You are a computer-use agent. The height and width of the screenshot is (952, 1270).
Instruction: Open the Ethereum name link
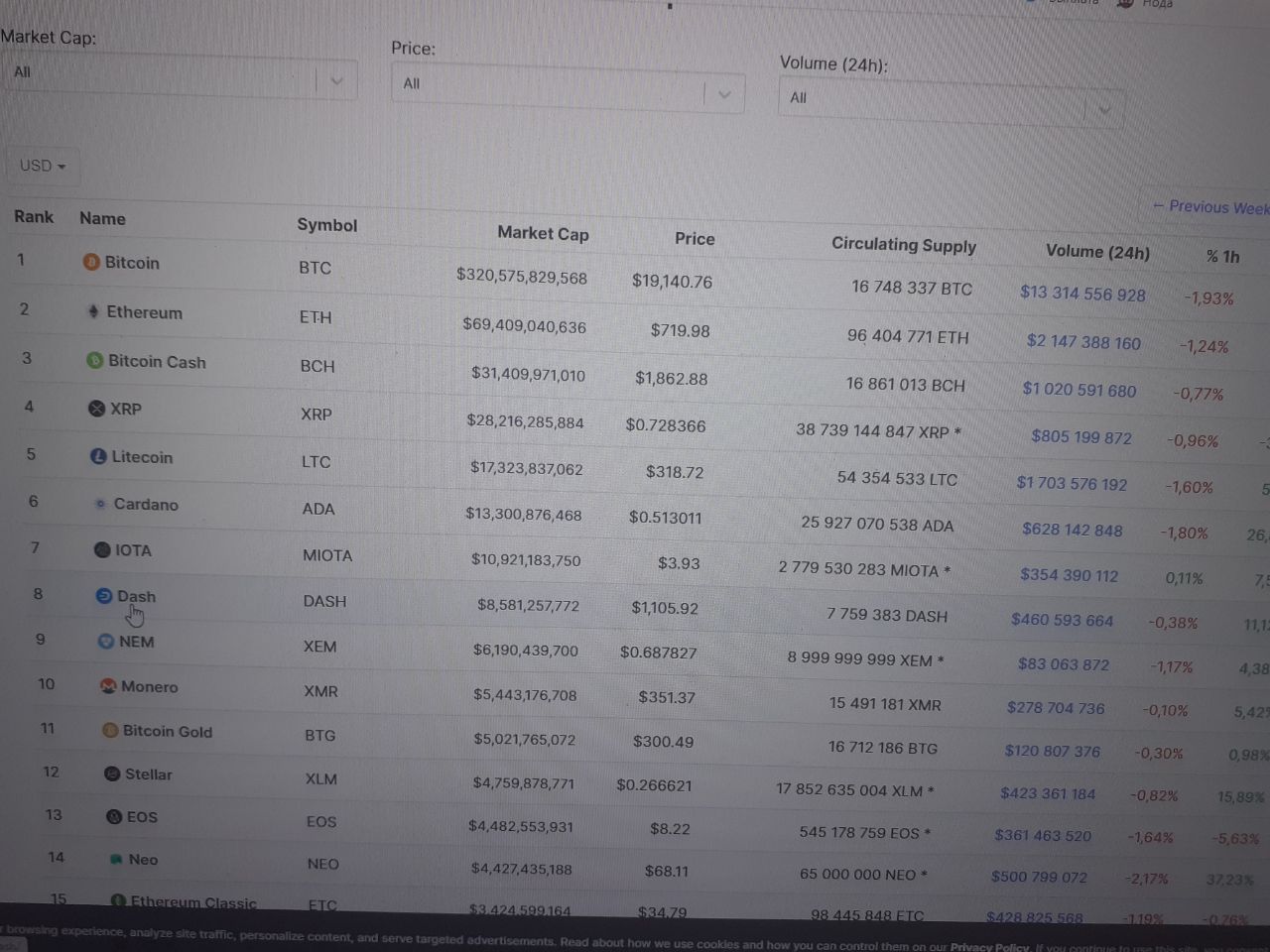pos(145,312)
